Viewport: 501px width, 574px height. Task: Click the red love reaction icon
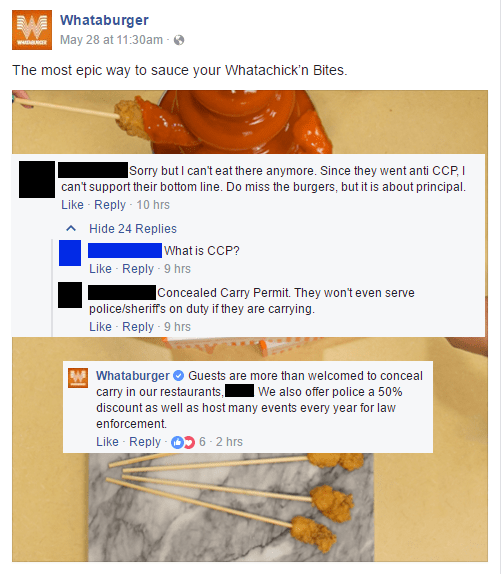click(189, 442)
